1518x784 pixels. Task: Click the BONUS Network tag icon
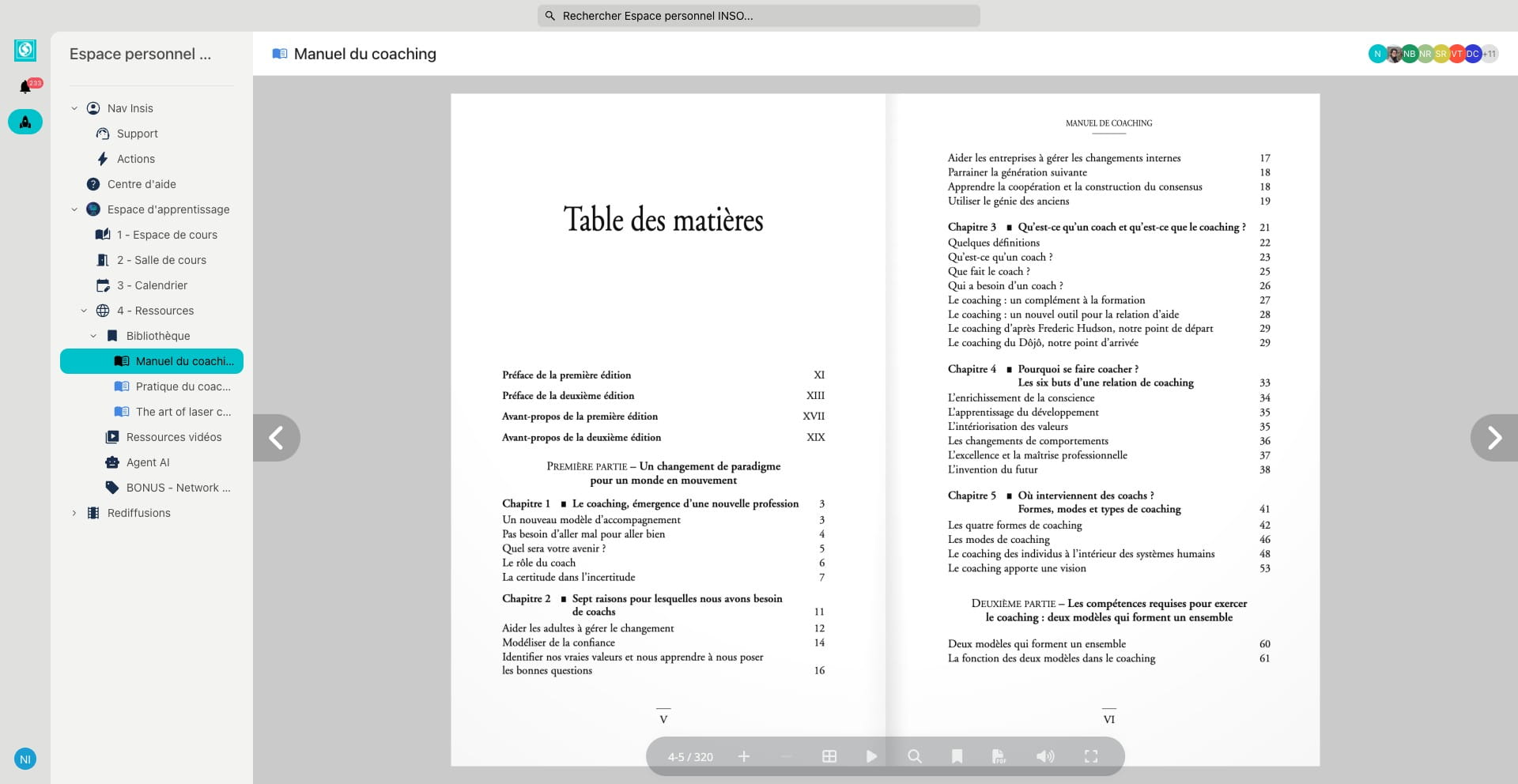112,488
